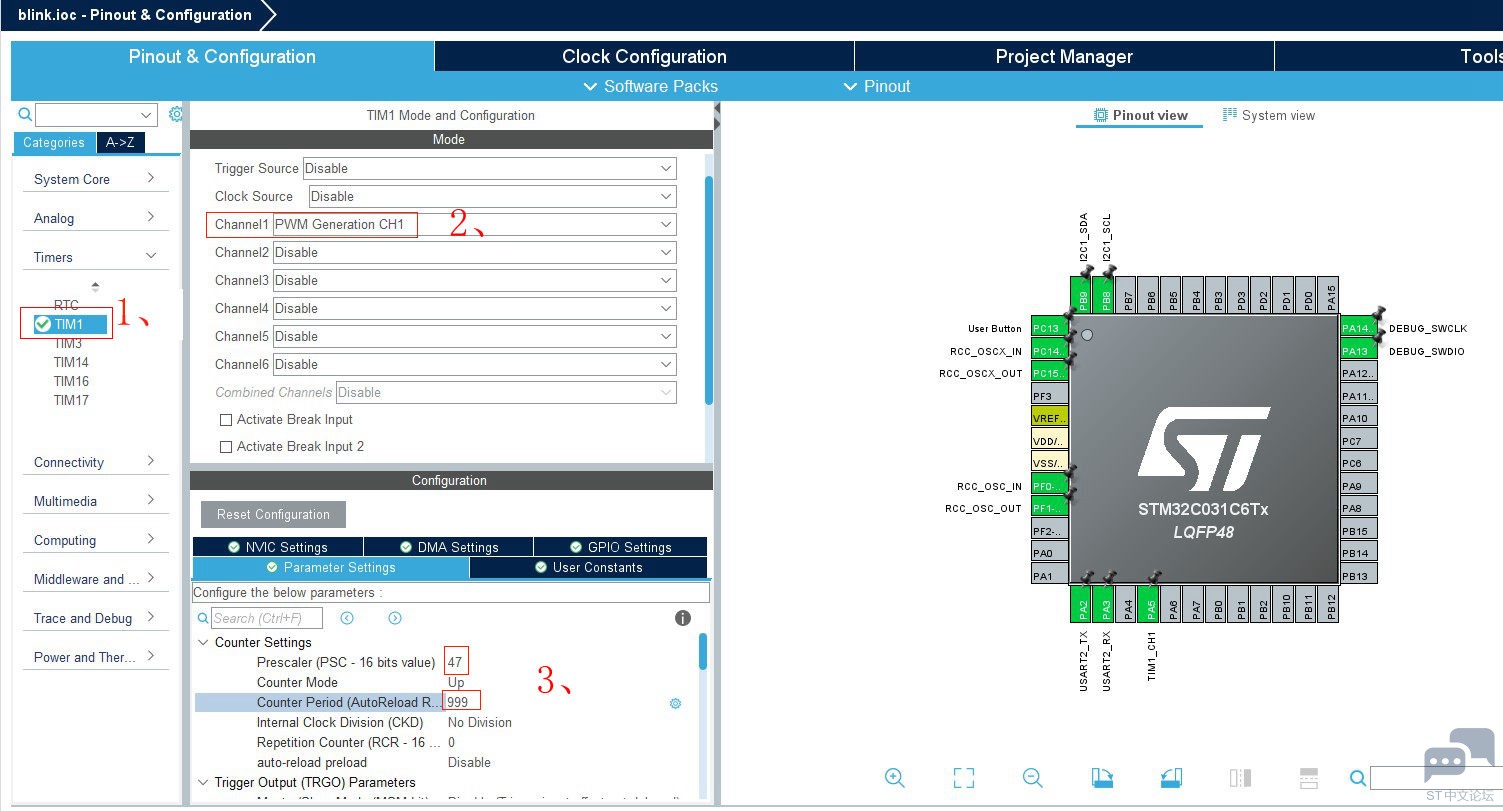
Task: Open the GPIO Settings tab
Action: 620,547
